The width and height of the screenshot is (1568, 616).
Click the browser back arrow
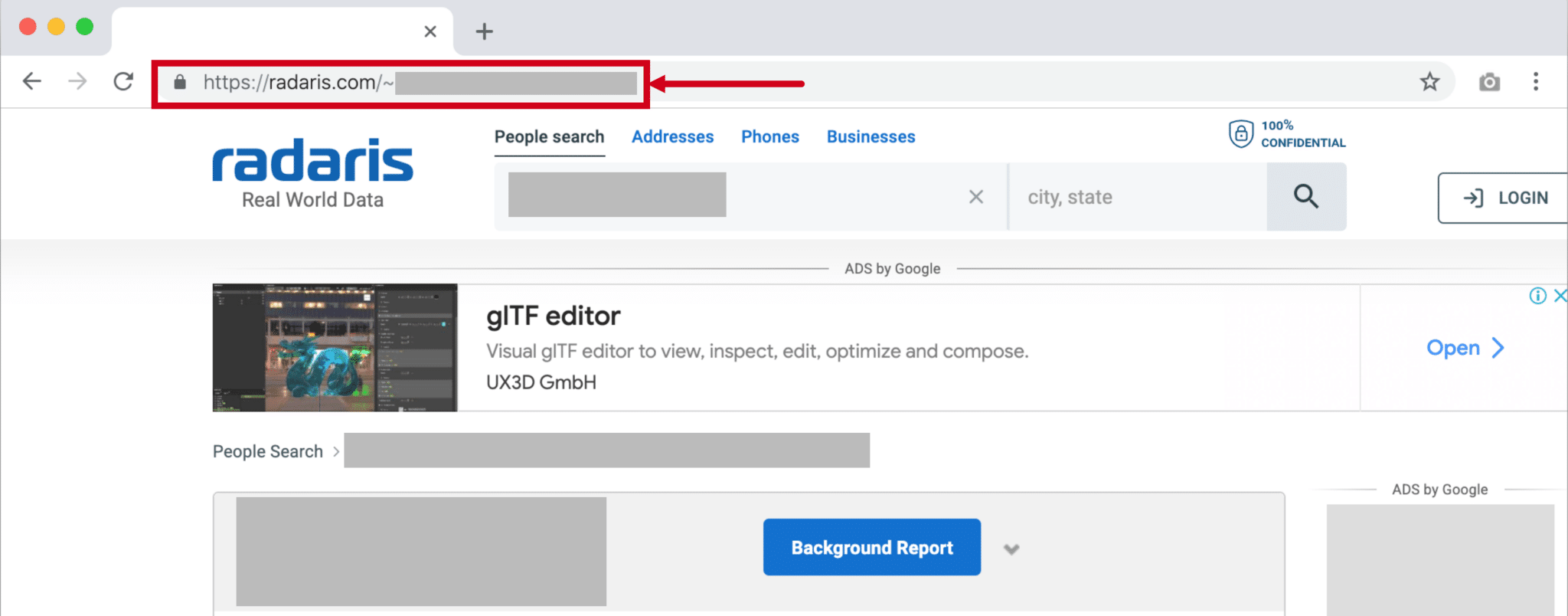[x=32, y=81]
